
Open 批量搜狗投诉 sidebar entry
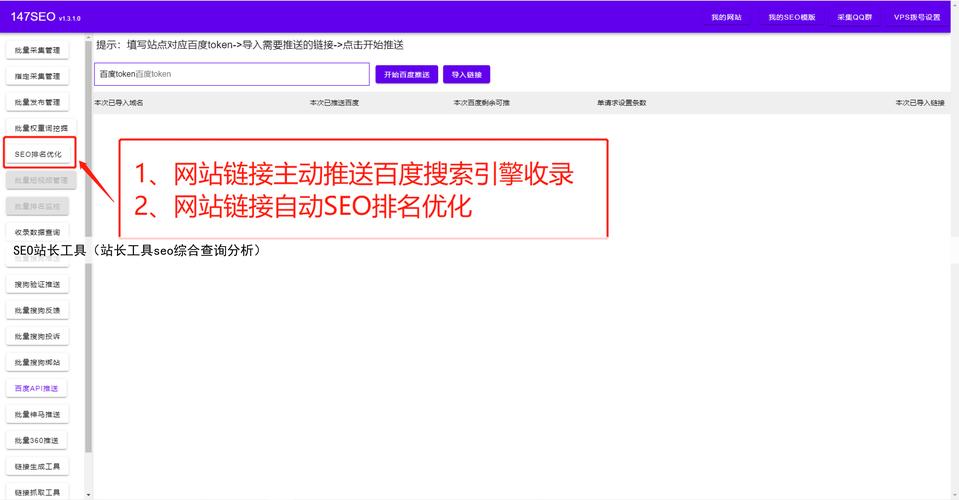coord(37,336)
